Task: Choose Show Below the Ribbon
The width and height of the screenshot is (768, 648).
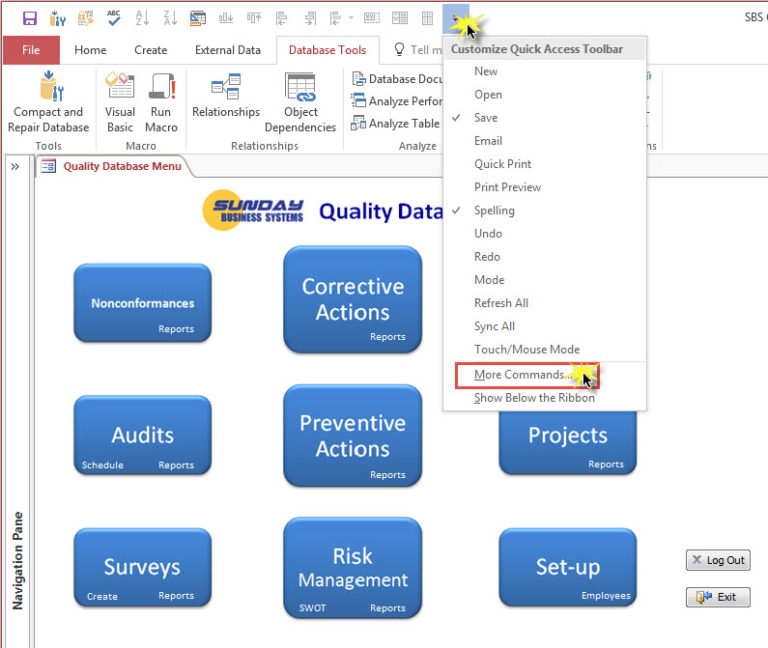Action: (534, 398)
